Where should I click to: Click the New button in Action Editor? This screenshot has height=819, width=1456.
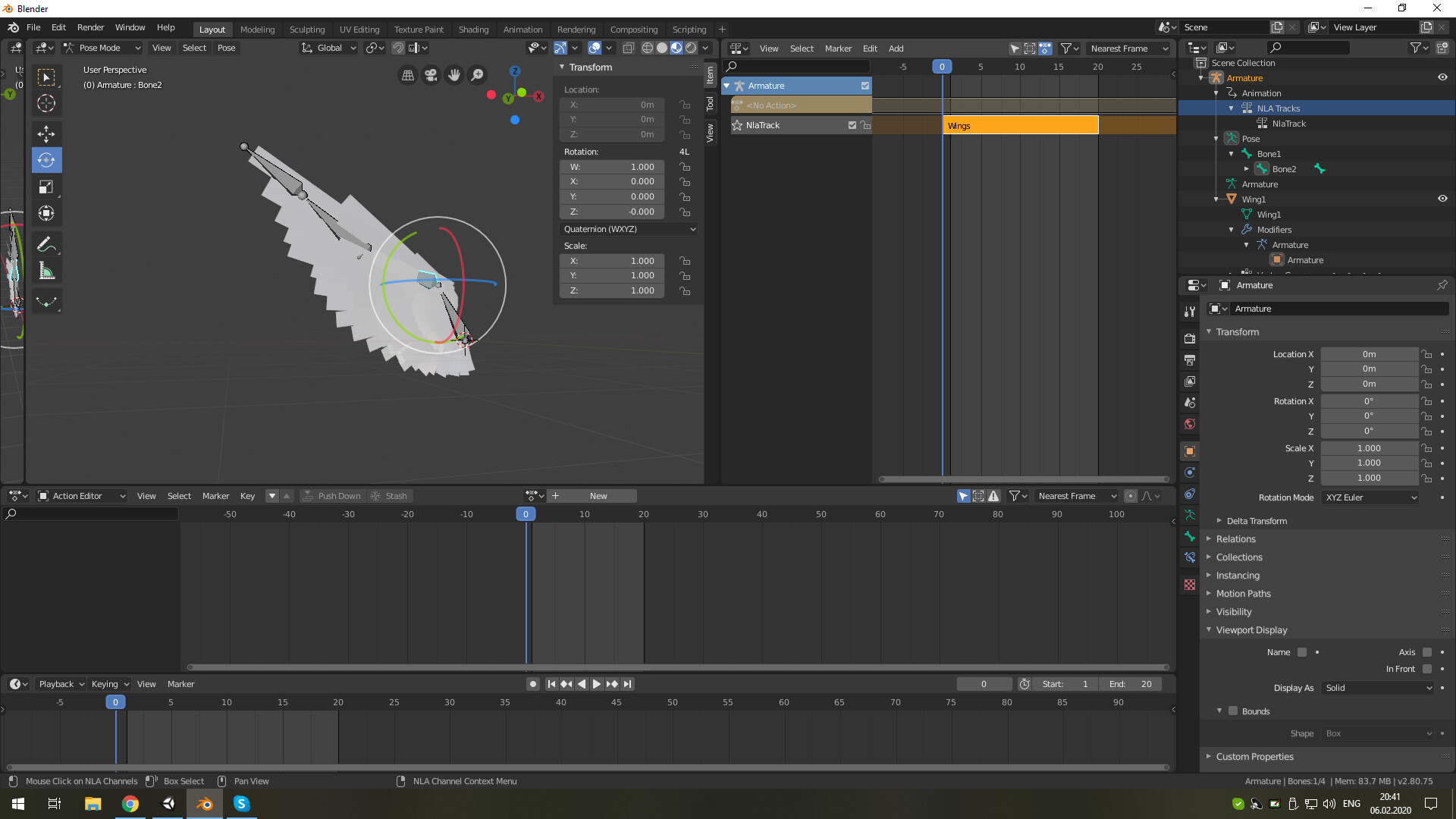click(x=599, y=496)
